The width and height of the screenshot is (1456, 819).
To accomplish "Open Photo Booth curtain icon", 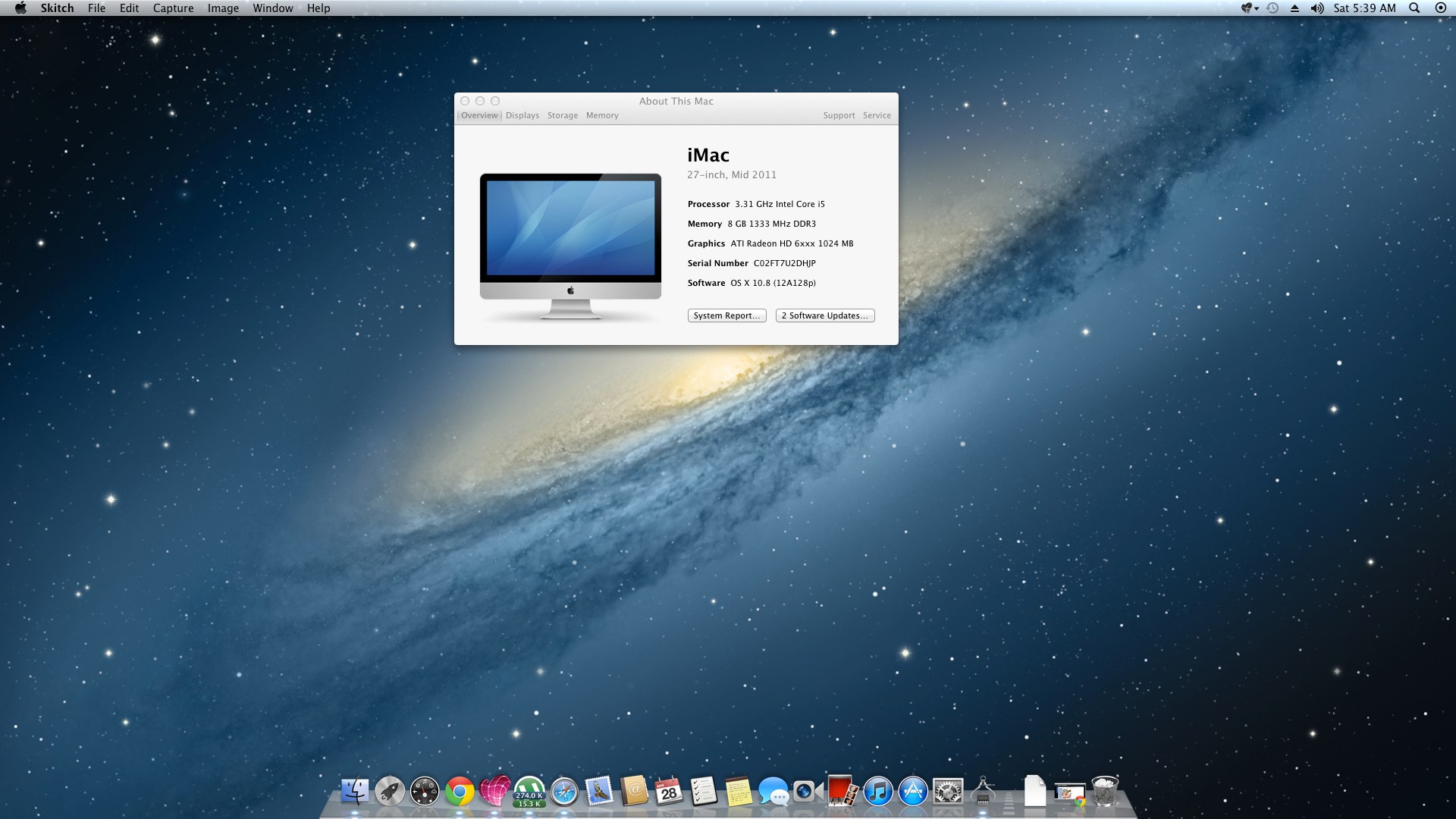I will pyautogui.click(x=843, y=791).
